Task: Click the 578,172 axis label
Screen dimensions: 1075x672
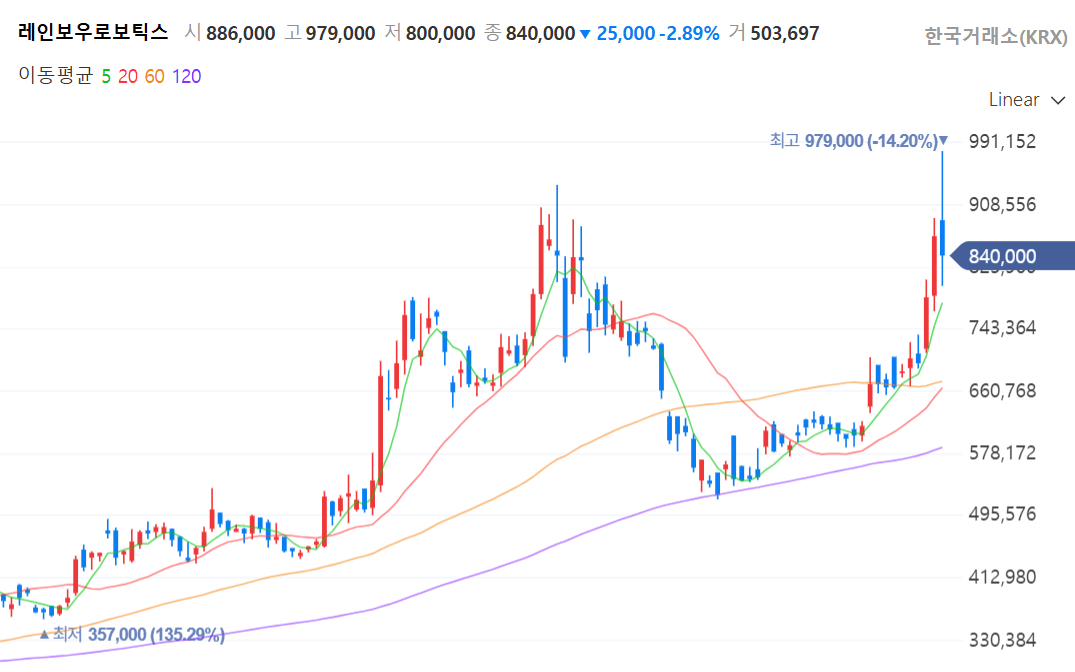Action: pos(1002,453)
